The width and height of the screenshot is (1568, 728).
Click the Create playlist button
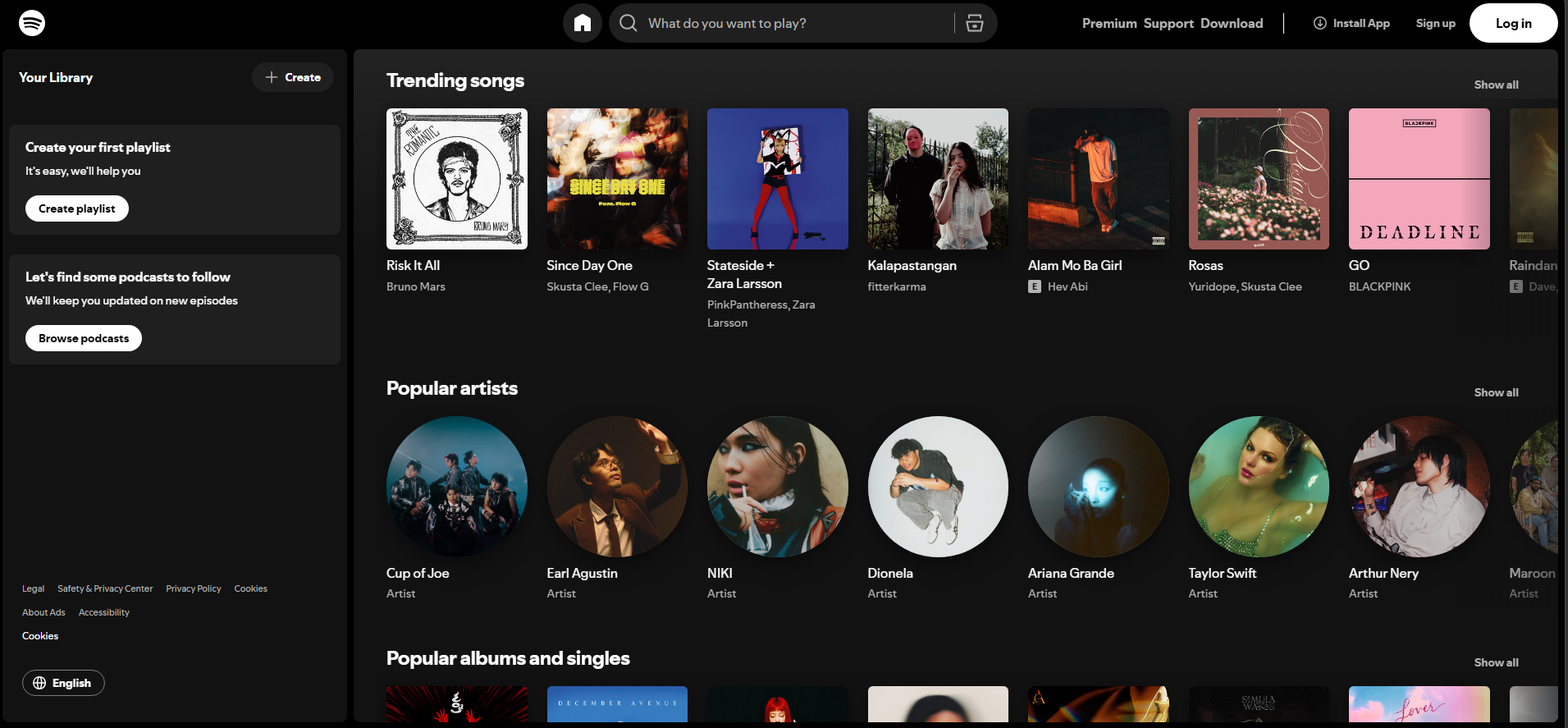click(x=77, y=208)
